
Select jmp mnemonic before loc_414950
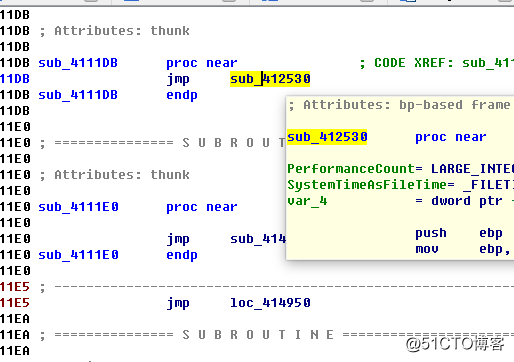pyautogui.click(x=178, y=304)
